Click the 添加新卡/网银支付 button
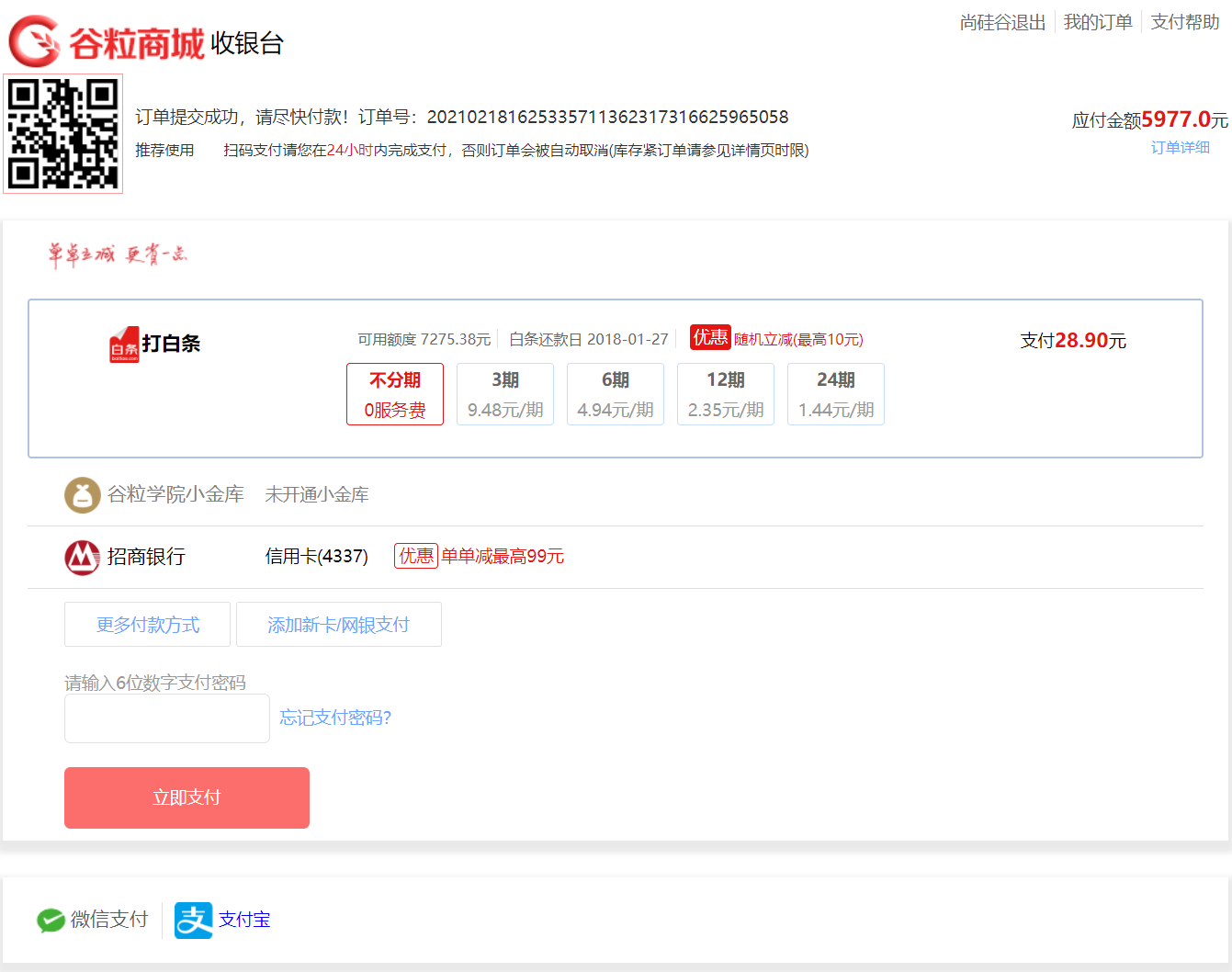 [339, 625]
